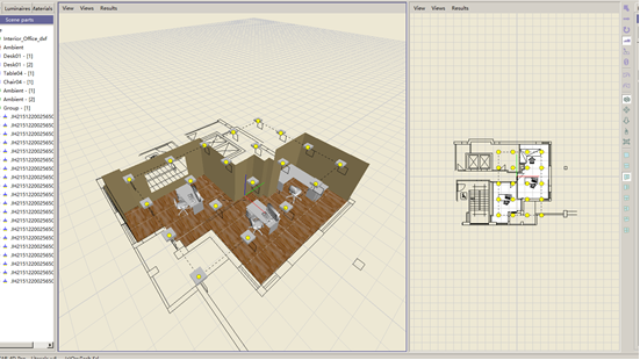Click right arrow of scene tree horizontal scrollbar
The image size is (640, 360).
click(50, 345)
